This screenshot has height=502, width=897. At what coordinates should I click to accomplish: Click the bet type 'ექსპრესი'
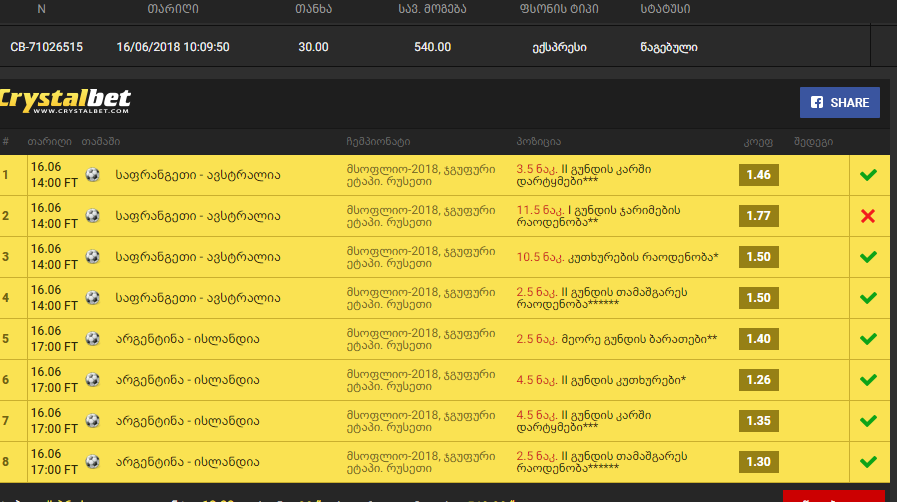pyautogui.click(x=559, y=47)
